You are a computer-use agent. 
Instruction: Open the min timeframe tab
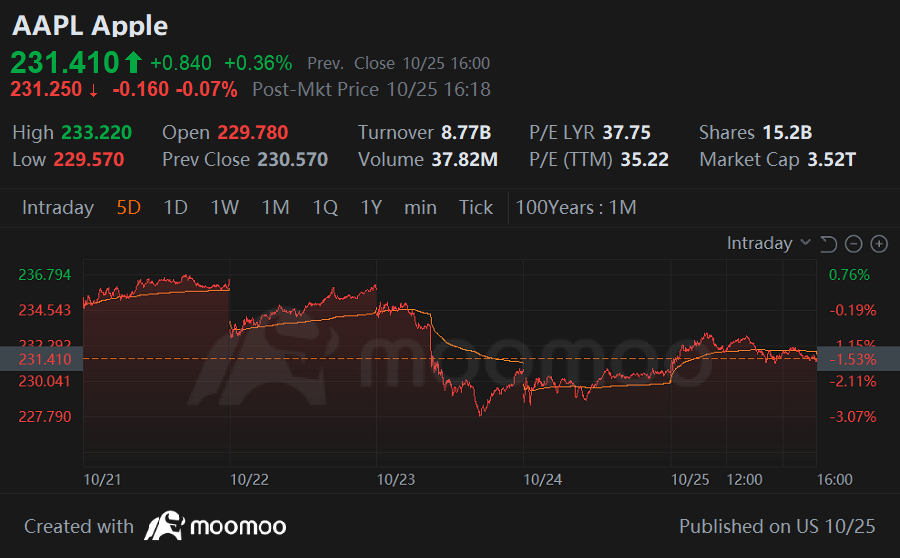click(x=420, y=207)
